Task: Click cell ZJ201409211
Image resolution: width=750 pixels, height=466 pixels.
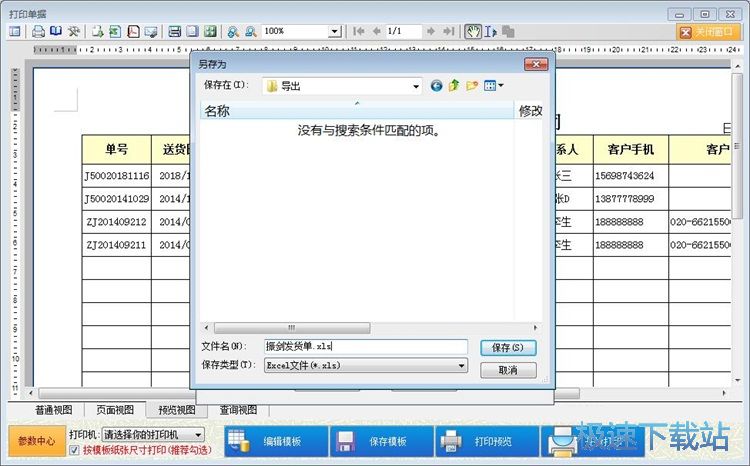Action: coord(117,244)
